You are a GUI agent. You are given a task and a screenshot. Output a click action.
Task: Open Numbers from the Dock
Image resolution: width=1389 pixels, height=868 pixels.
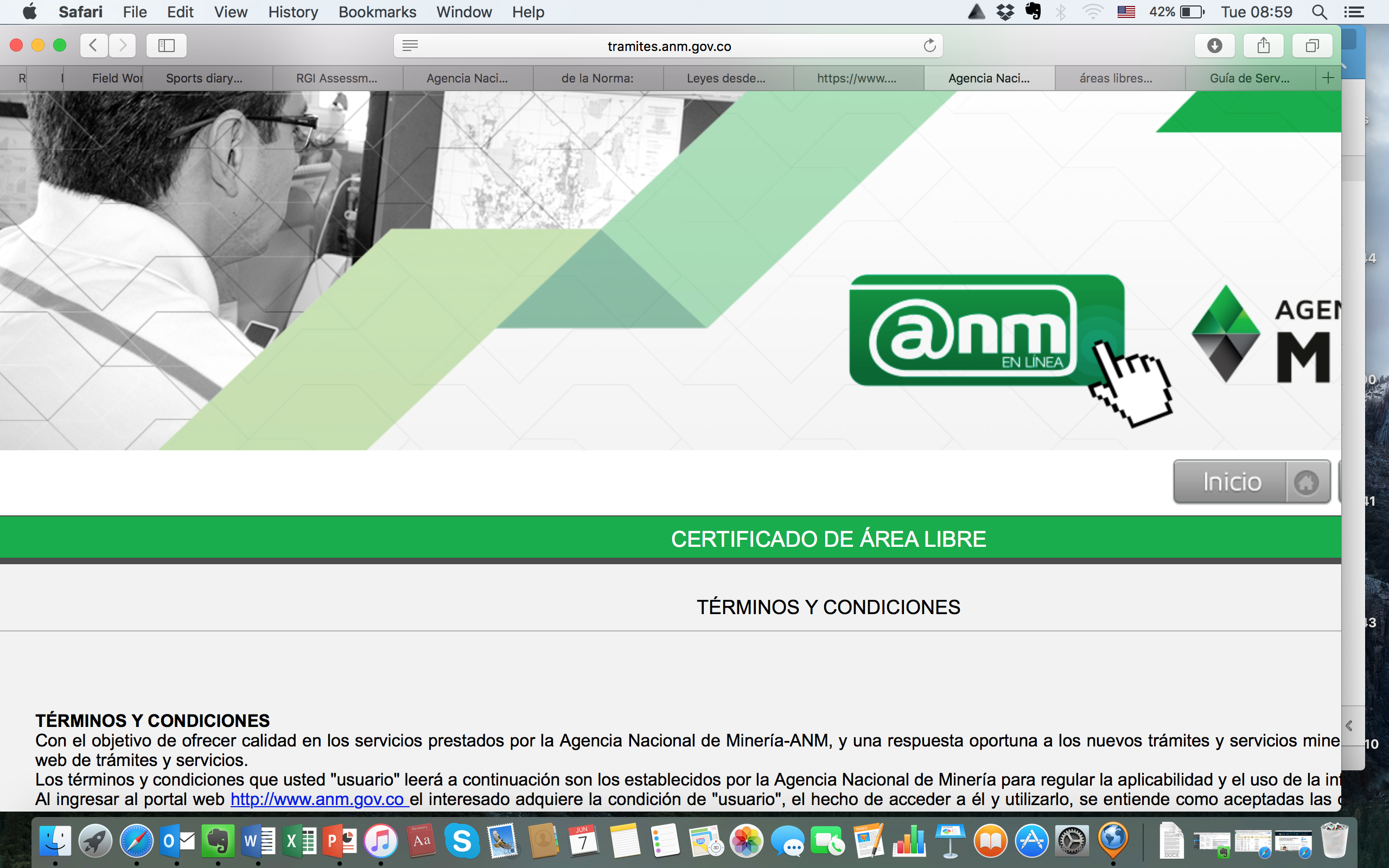click(909, 841)
